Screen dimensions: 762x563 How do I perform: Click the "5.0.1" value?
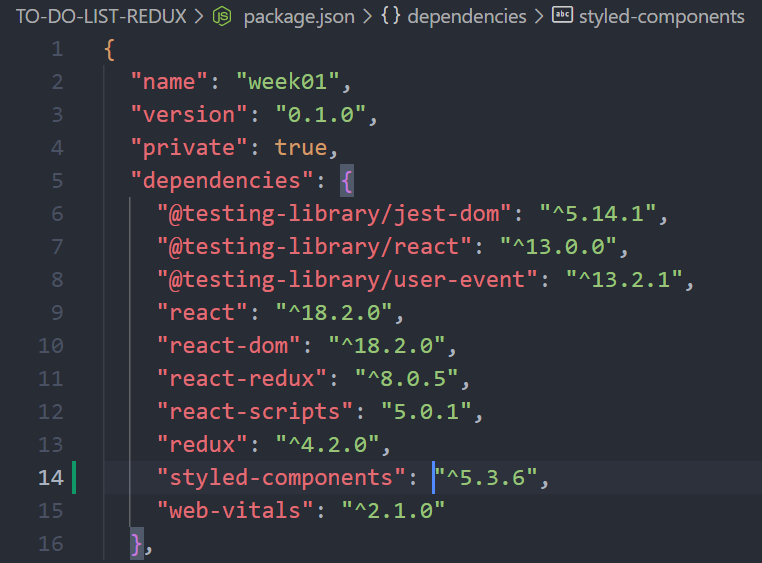point(427,412)
